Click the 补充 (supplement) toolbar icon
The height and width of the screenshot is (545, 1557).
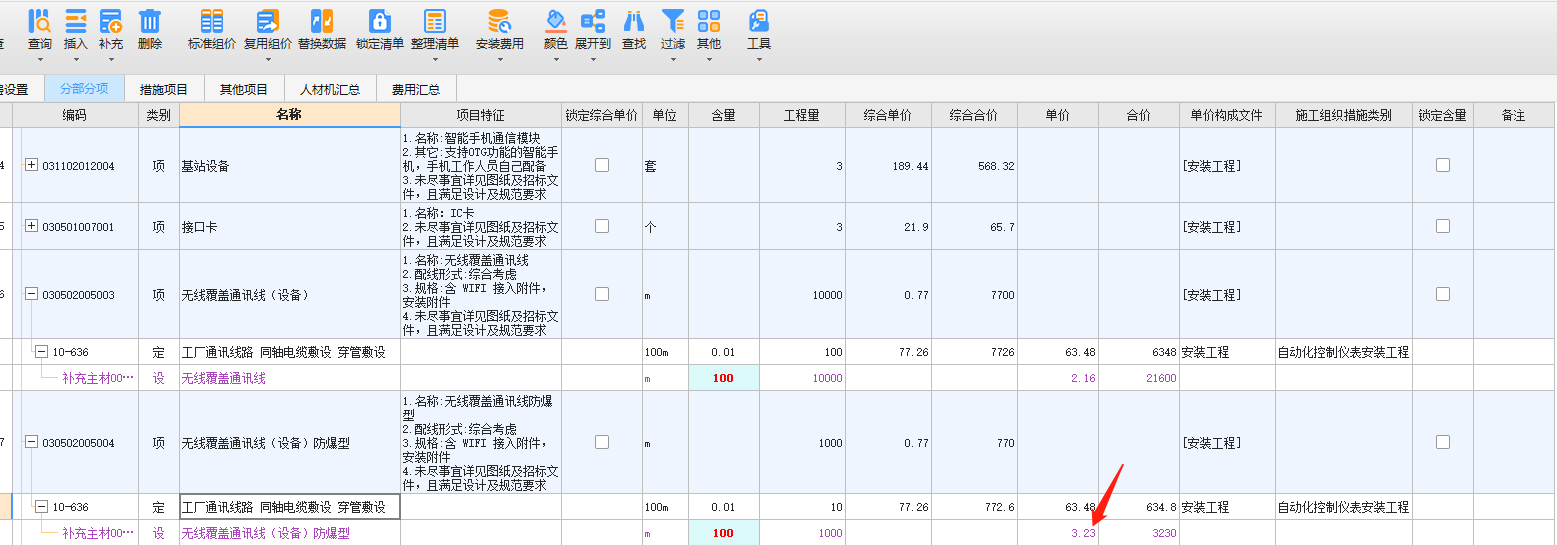[111, 20]
